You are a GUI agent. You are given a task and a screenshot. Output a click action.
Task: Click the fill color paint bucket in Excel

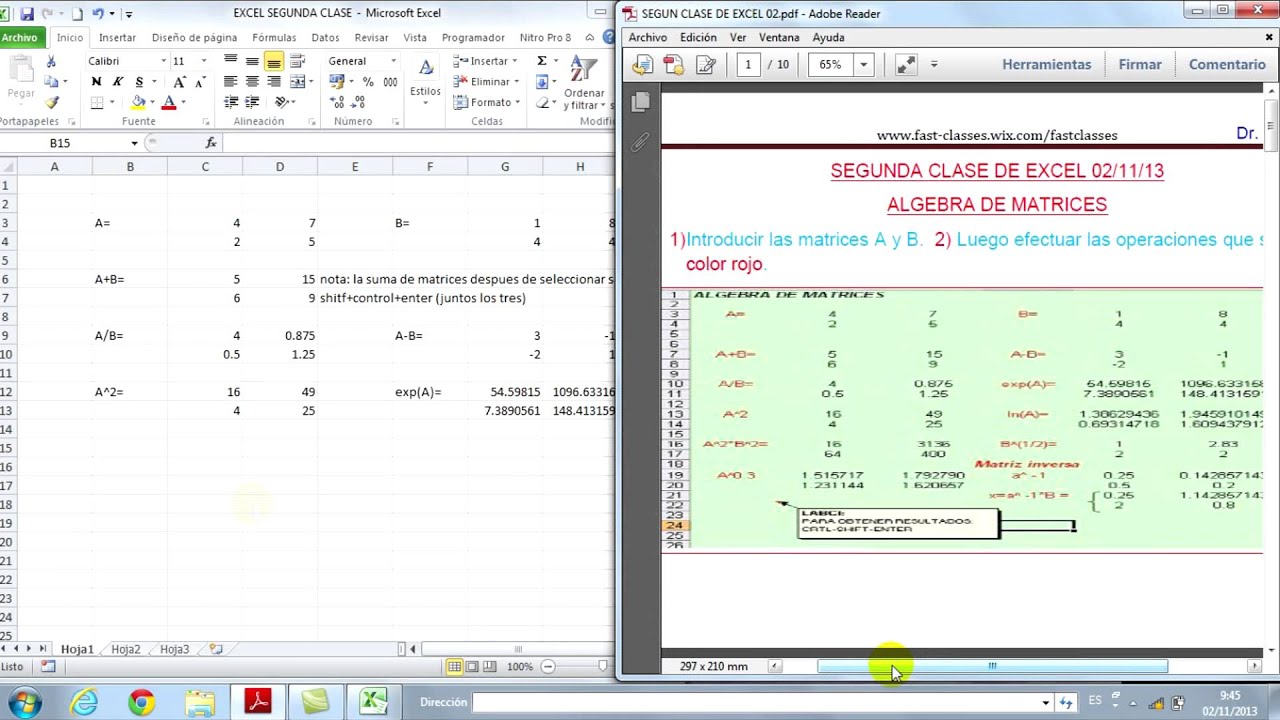click(x=139, y=102)
